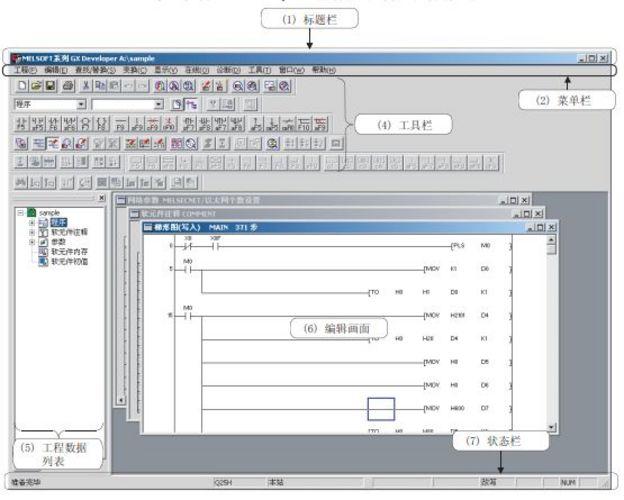This screenshot has width=624, height=500.
Task: Open the 工程(F) menu
Action: click(25, 70)
